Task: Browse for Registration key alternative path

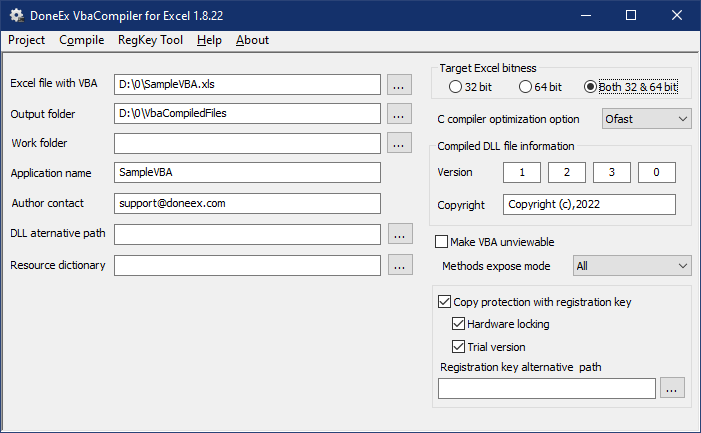Action: (x=672, y=387)
